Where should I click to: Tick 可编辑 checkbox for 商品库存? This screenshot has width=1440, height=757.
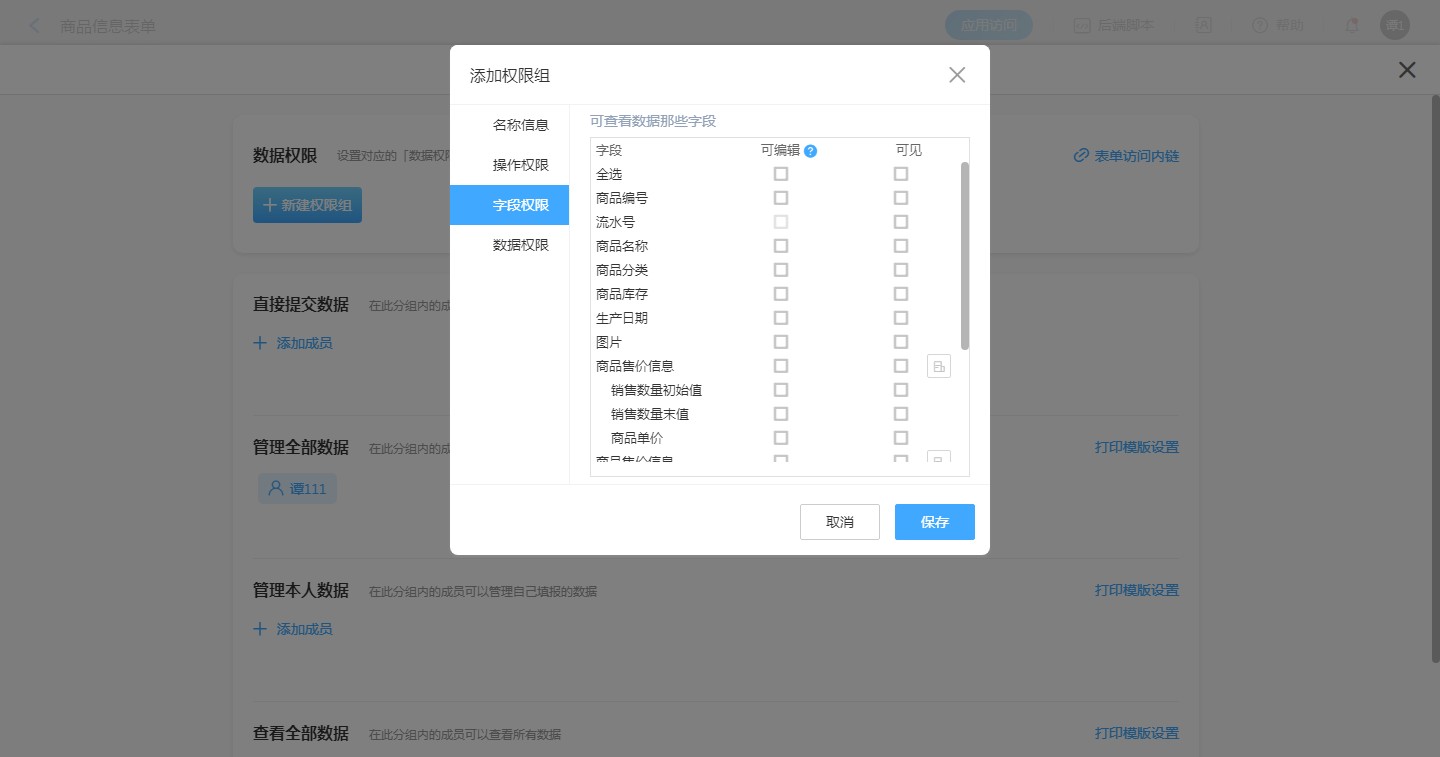pos(781,294)
